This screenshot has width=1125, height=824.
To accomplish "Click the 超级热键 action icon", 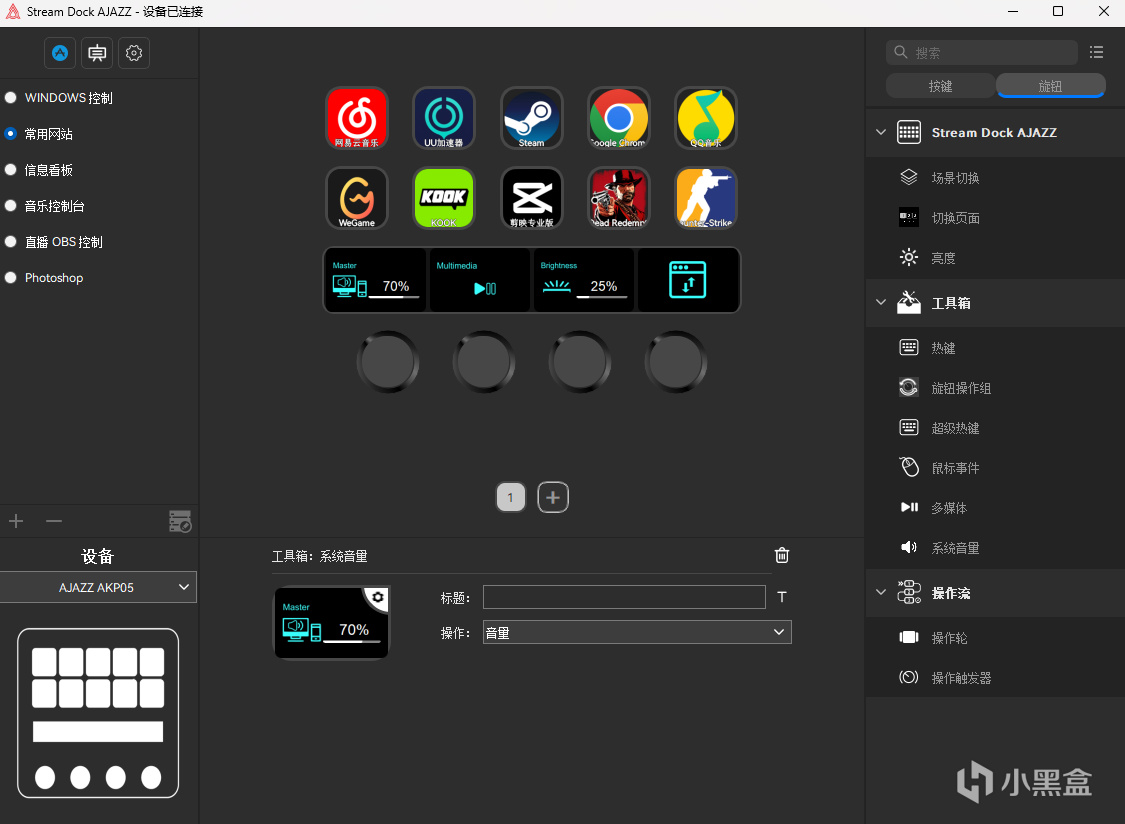I will pos(909,428).
